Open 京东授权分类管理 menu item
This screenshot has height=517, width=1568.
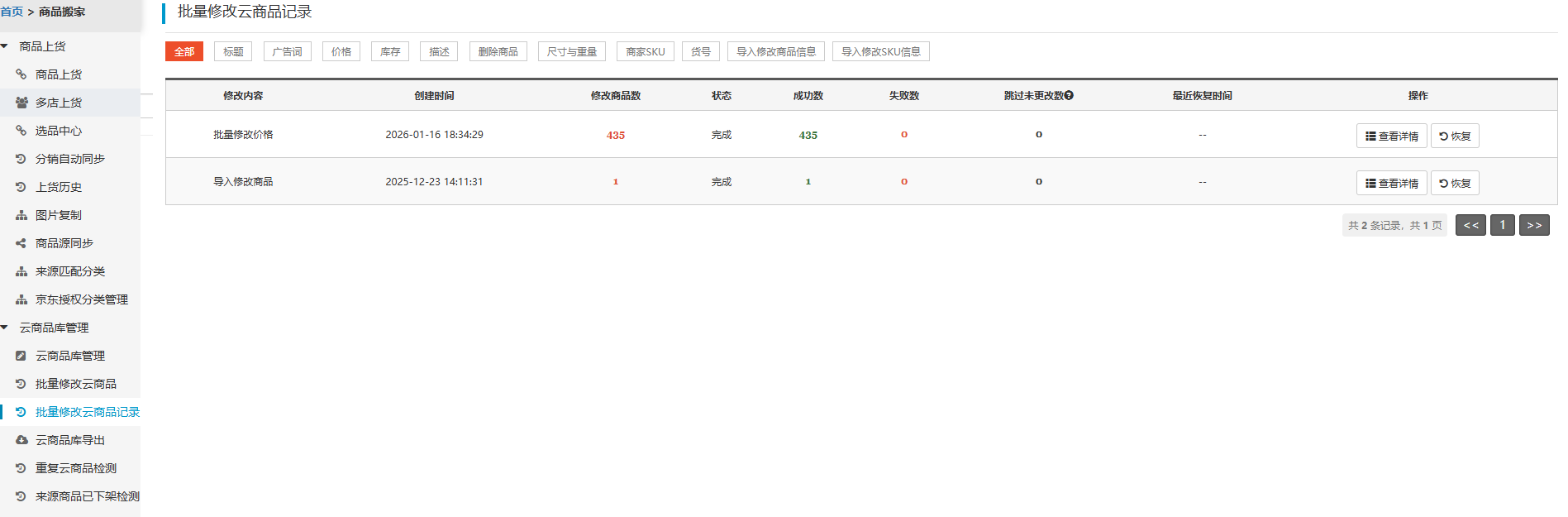[x=81, y=299]
